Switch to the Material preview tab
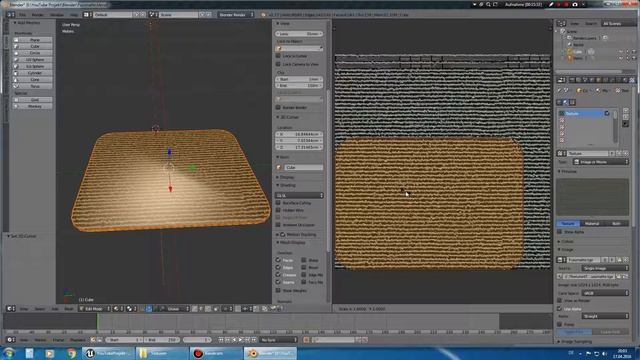The width and height of the screenshot is (640, 360). [592, 224]
